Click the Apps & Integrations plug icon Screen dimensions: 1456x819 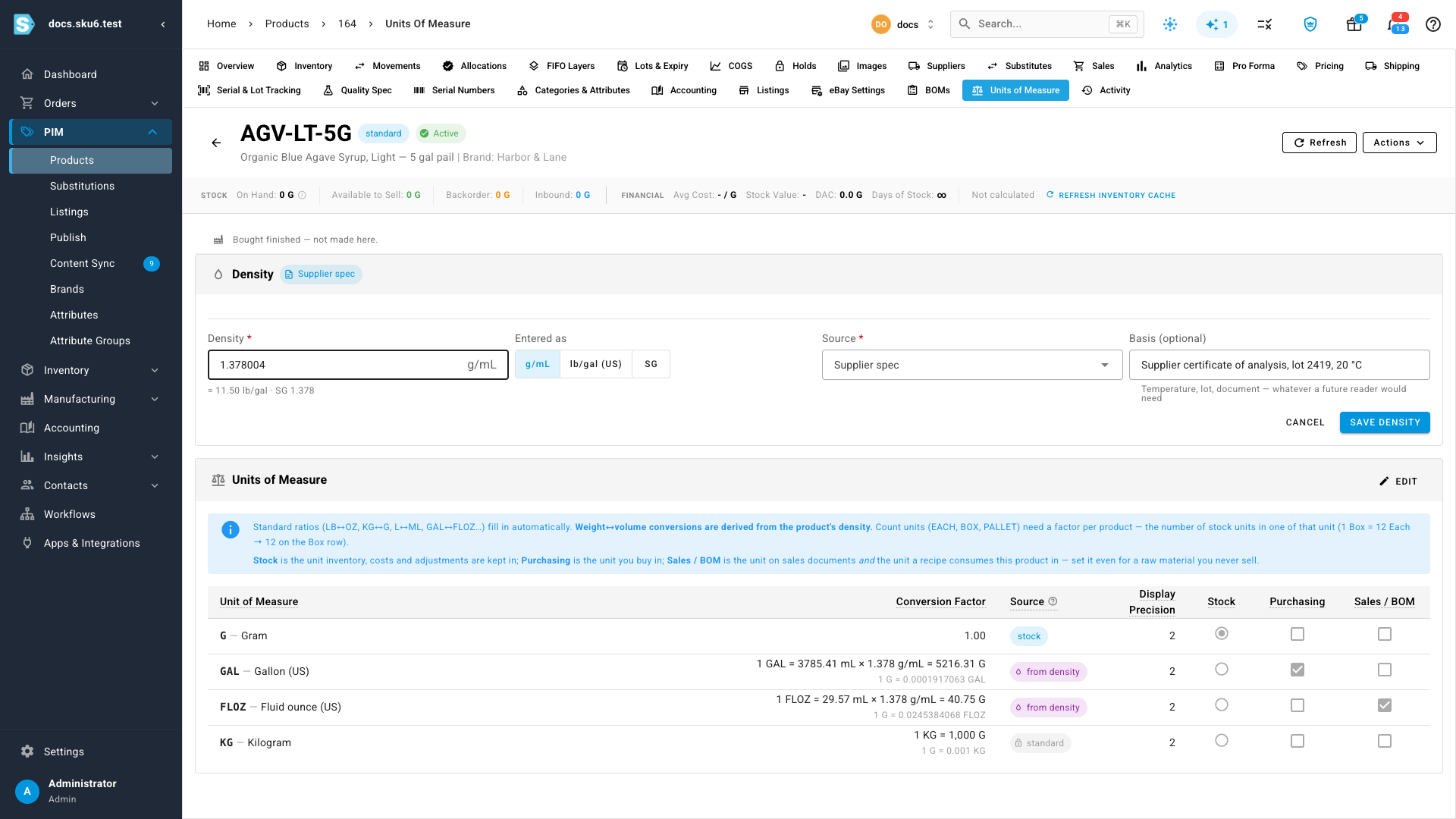(27, 543)
